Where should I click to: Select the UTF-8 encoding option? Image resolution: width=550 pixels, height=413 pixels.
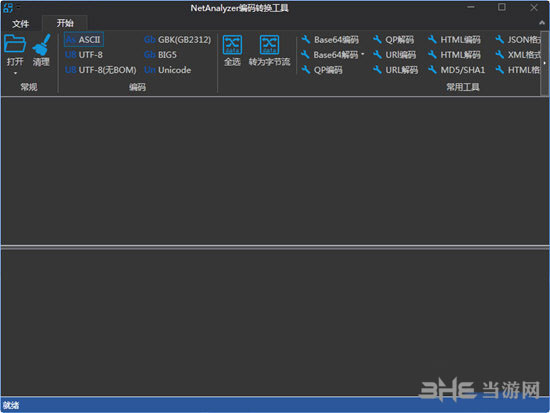tap(84, 55)
